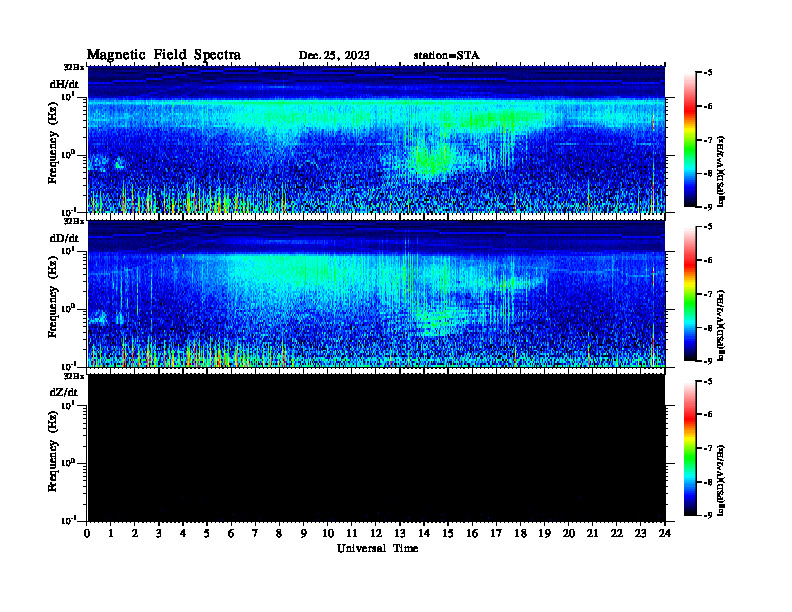Click the "-9" value on dH/dt color bar

(x=708, y=207)
